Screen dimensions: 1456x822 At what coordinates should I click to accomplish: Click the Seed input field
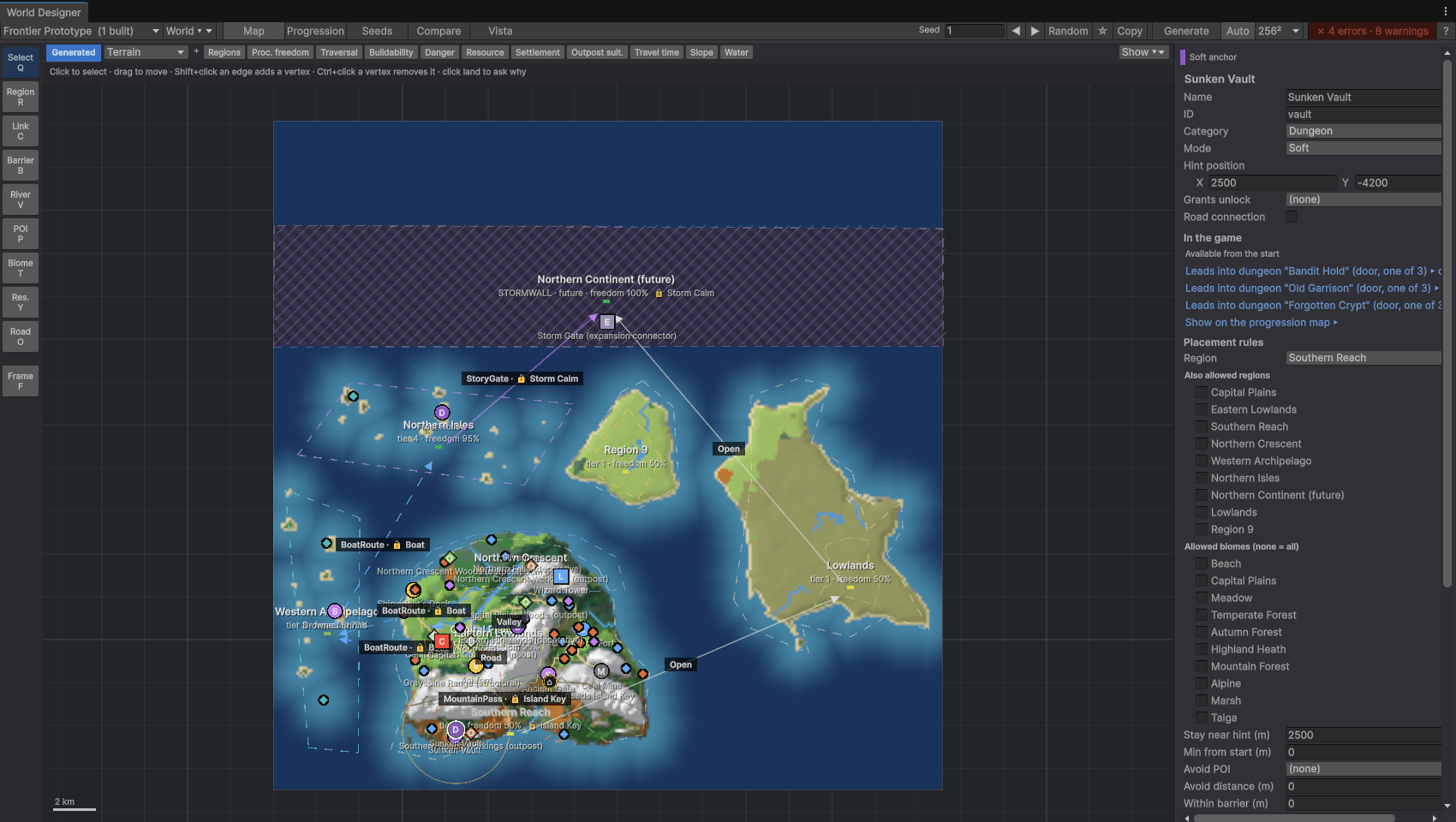pyautogui.click(x=974, y=31)
